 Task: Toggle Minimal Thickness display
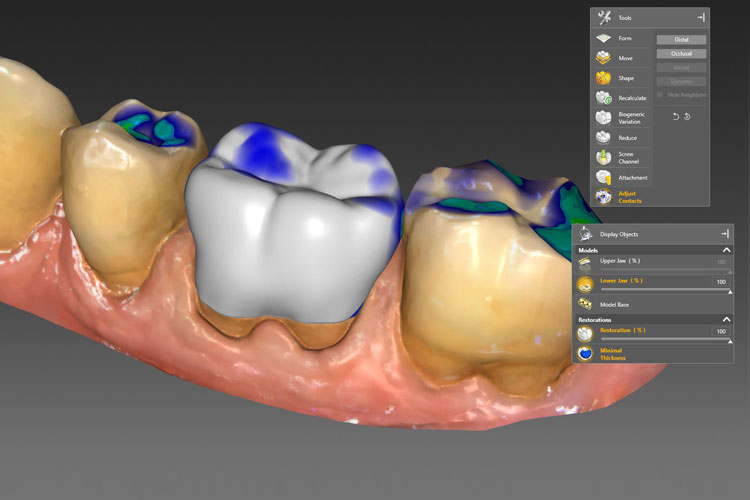(x=585, y=354)
